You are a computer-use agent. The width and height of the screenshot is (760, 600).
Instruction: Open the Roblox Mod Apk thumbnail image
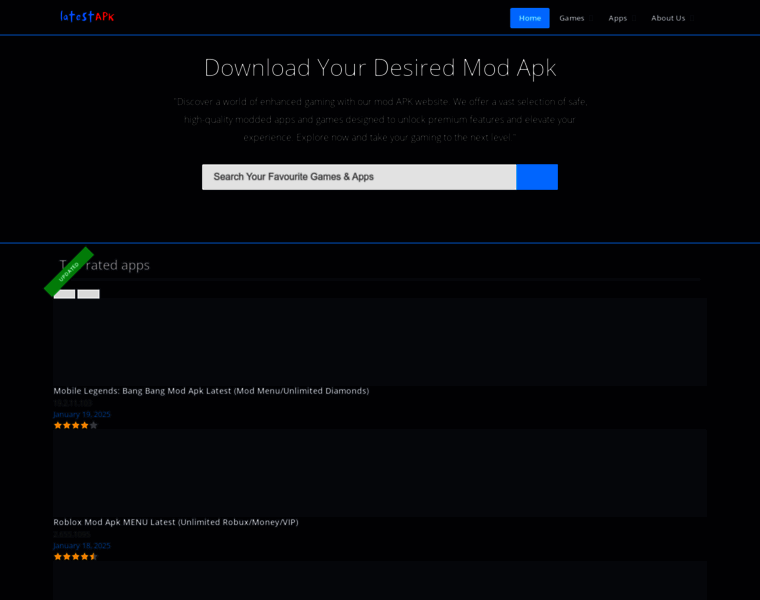(380, 473)
